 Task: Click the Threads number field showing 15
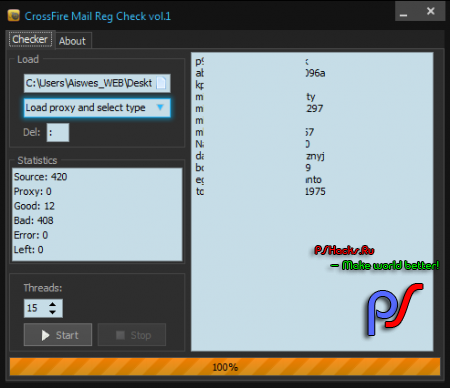(x=43, y=308)
